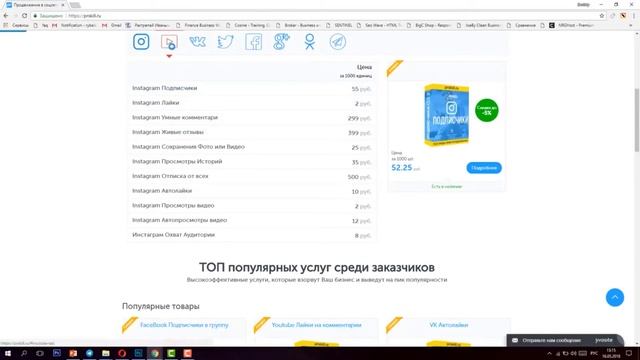Select Instagram Живые отзывы row
The height and width of the screenshot is (360, 640).
point(251,133)
